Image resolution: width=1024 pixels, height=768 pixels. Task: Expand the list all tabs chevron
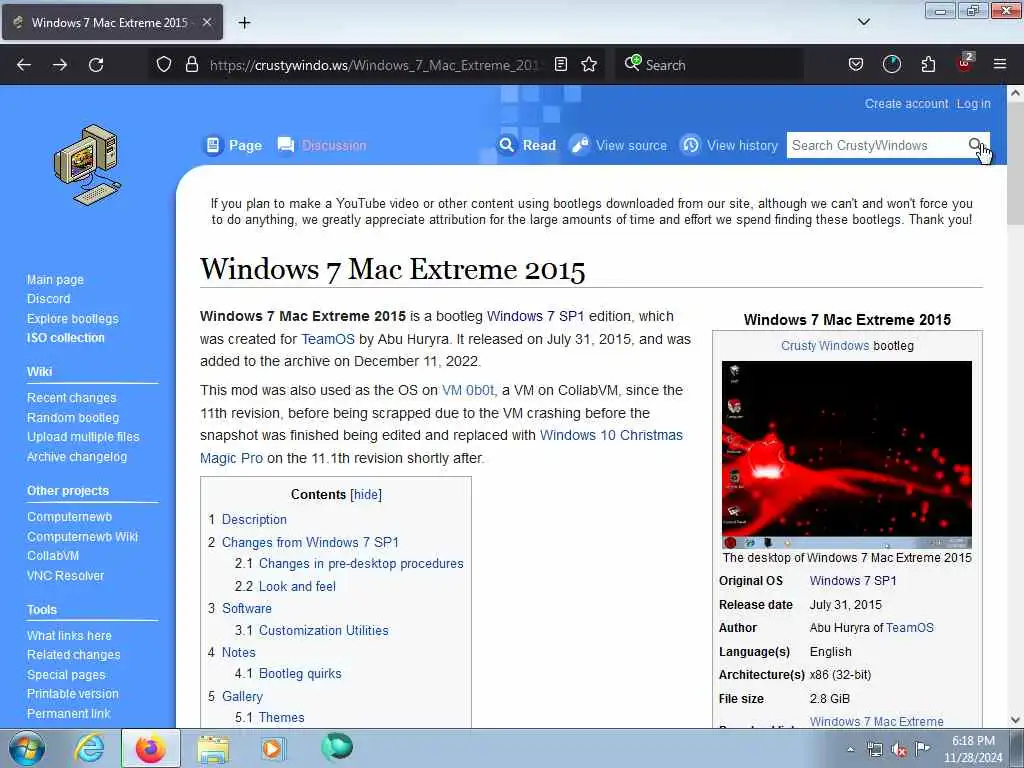tap(863, 22)
